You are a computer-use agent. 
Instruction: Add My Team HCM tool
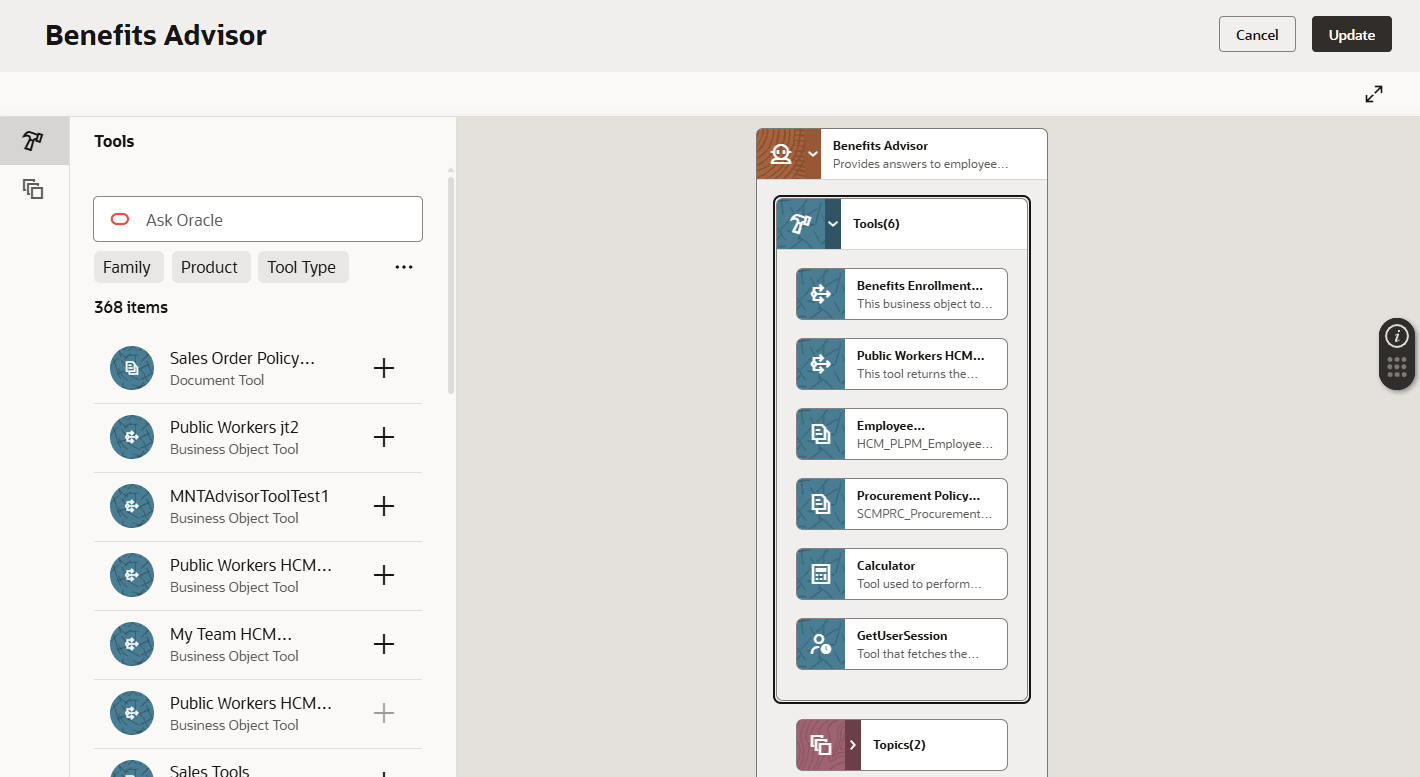384,644
